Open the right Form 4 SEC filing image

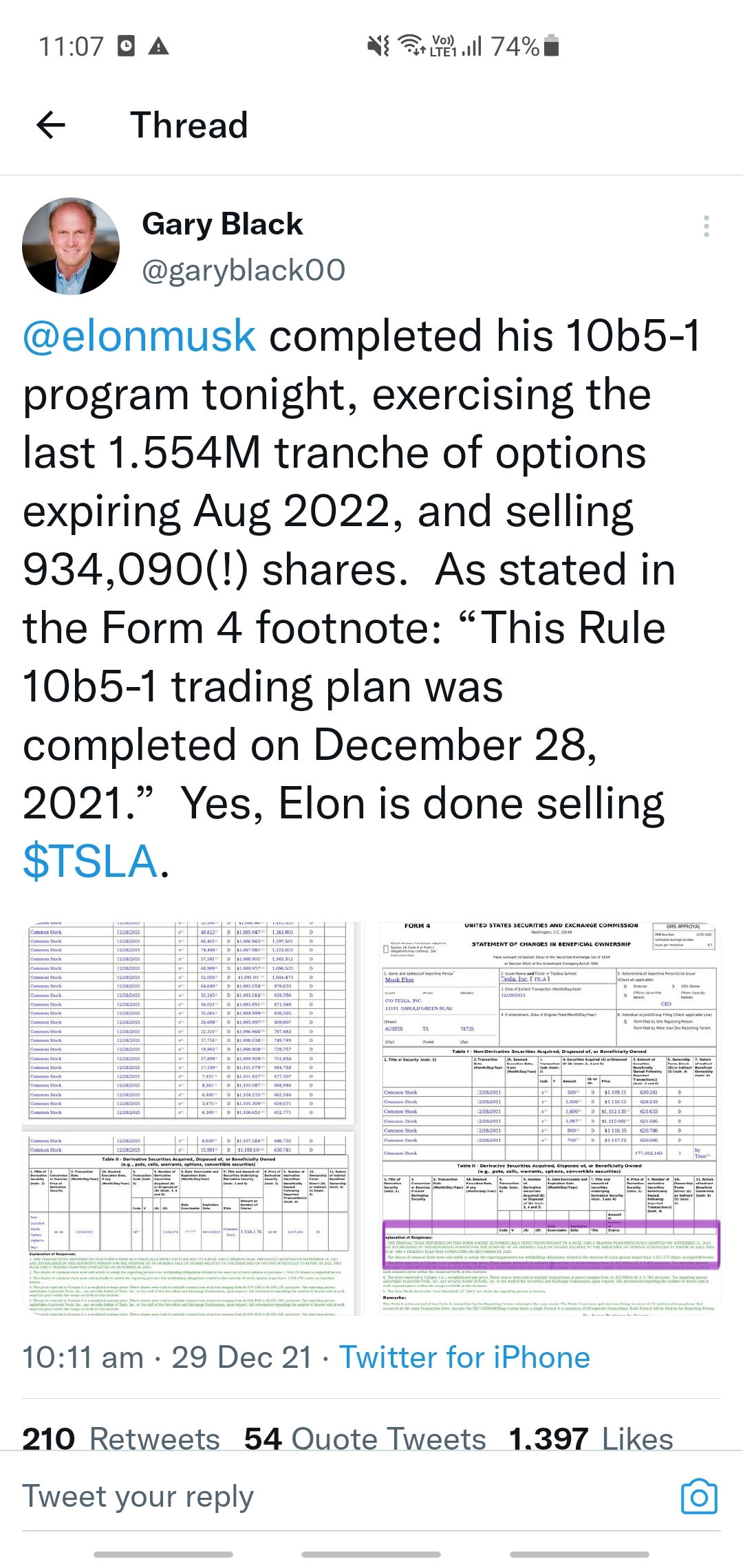550,1119
